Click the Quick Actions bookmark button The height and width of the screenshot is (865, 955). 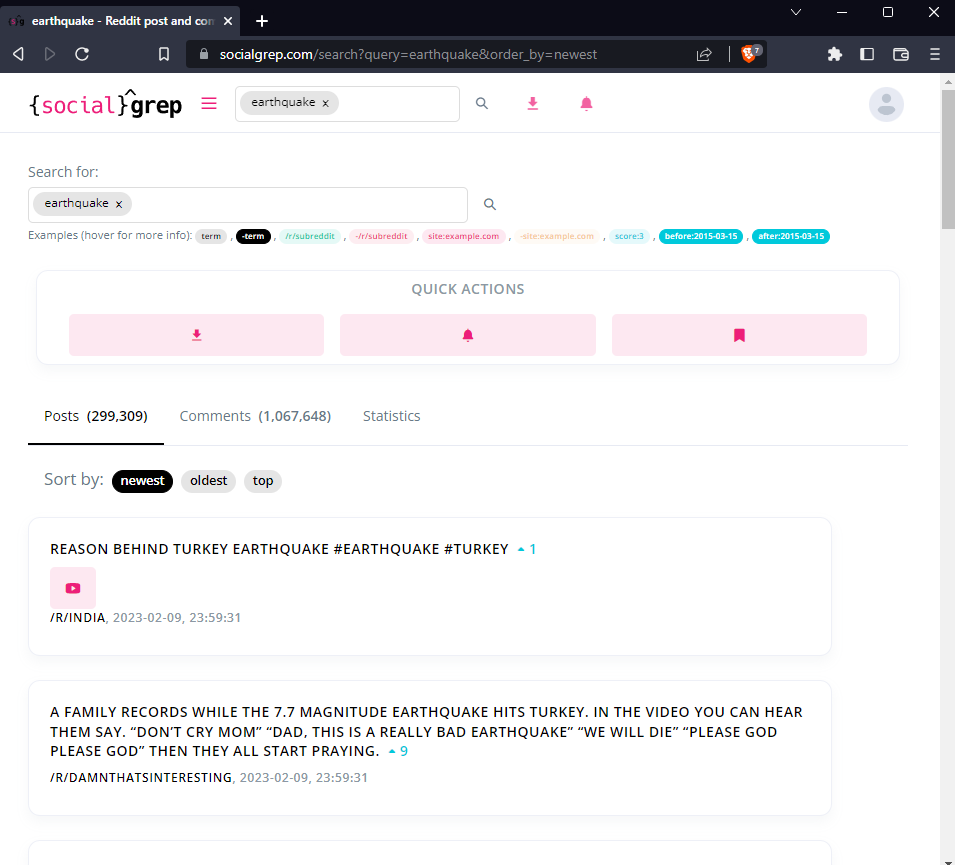pos(739,335)
